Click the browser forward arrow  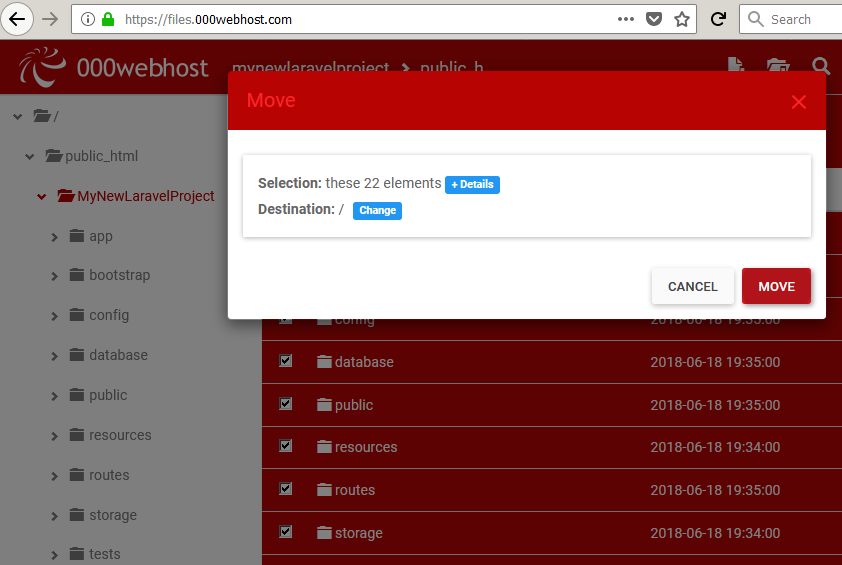50,19
